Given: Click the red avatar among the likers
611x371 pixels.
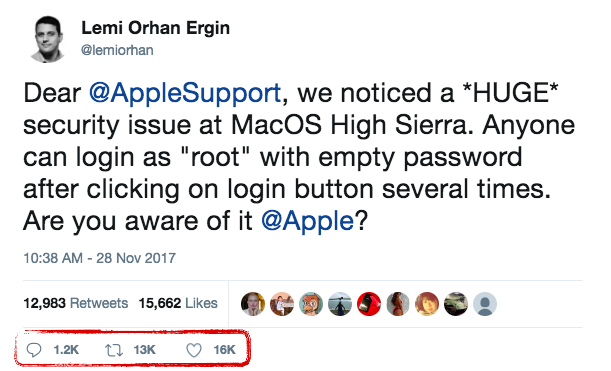Looking at the screenshot, I should [x=369, y=304].
